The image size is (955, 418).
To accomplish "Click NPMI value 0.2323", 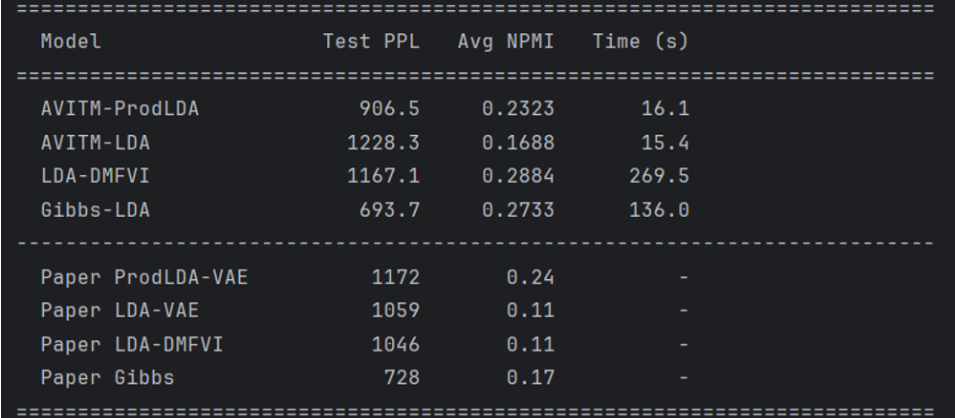I will [x=518, y=108].
